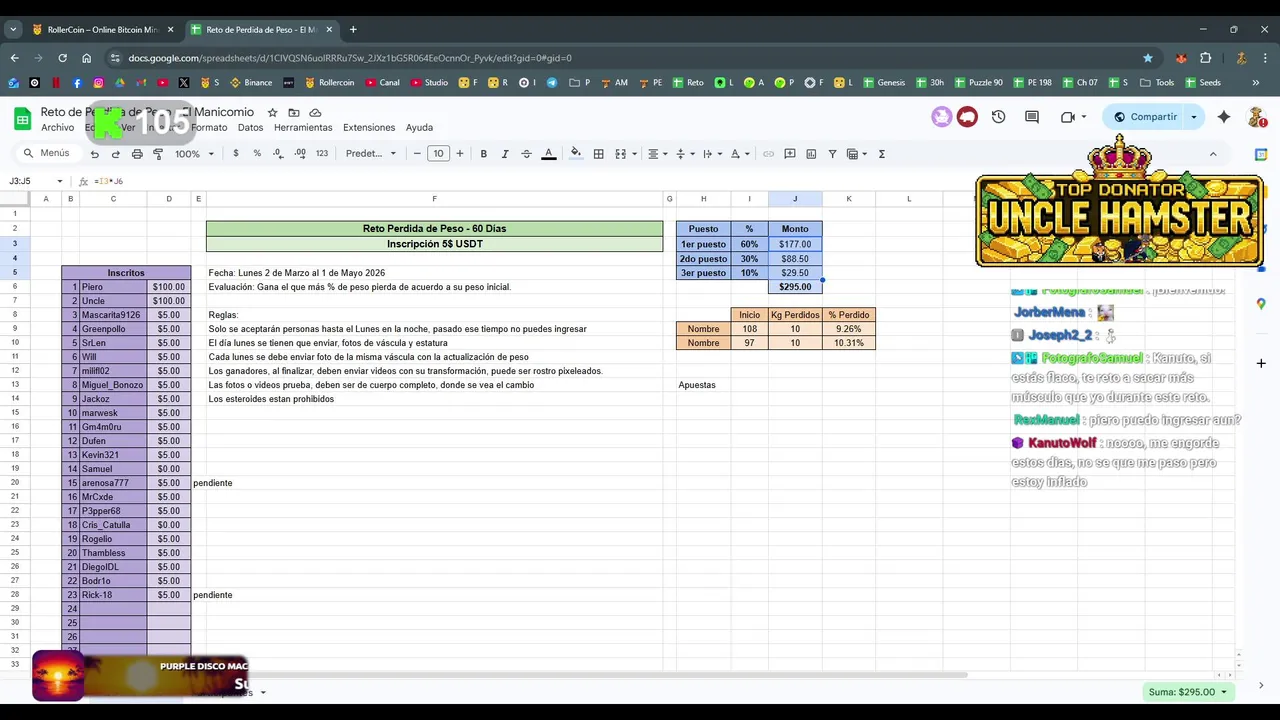Image resolution: width=1280 pixels, height=720 pixels.
Task: Click the Insert chart icon
Action: [x=811, y=154]
